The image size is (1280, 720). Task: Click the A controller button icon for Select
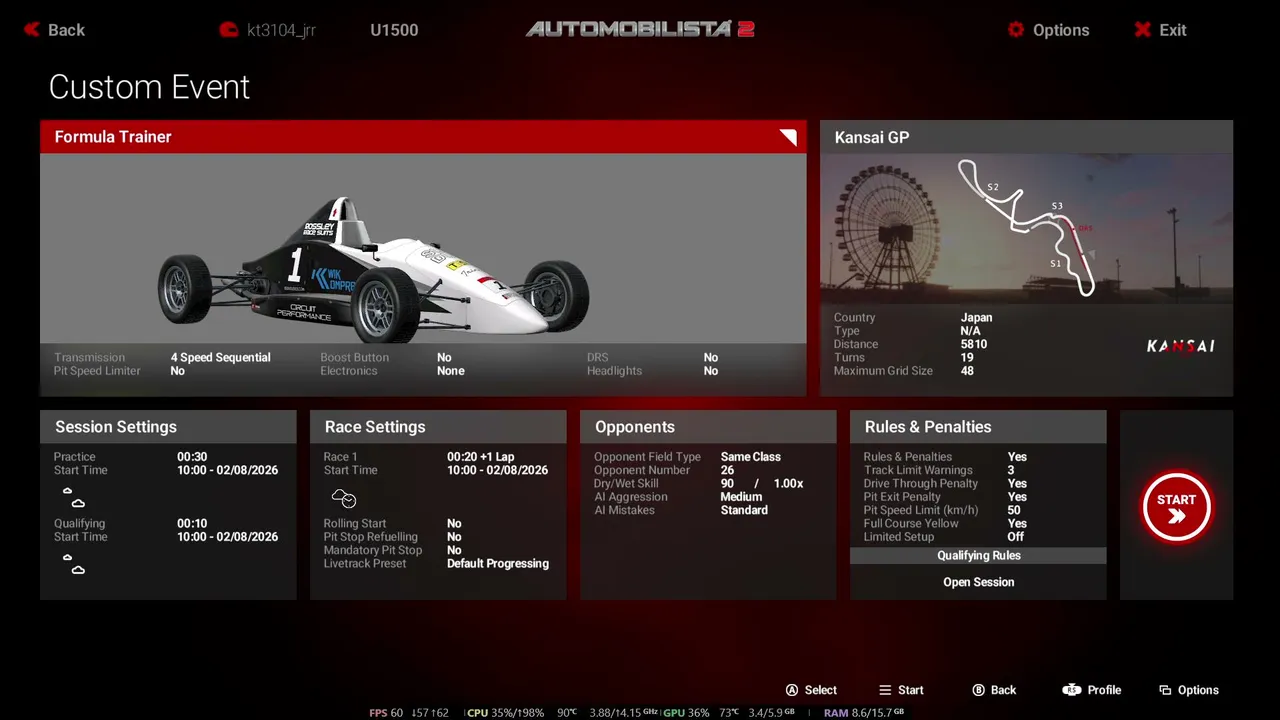pos(792,690)
